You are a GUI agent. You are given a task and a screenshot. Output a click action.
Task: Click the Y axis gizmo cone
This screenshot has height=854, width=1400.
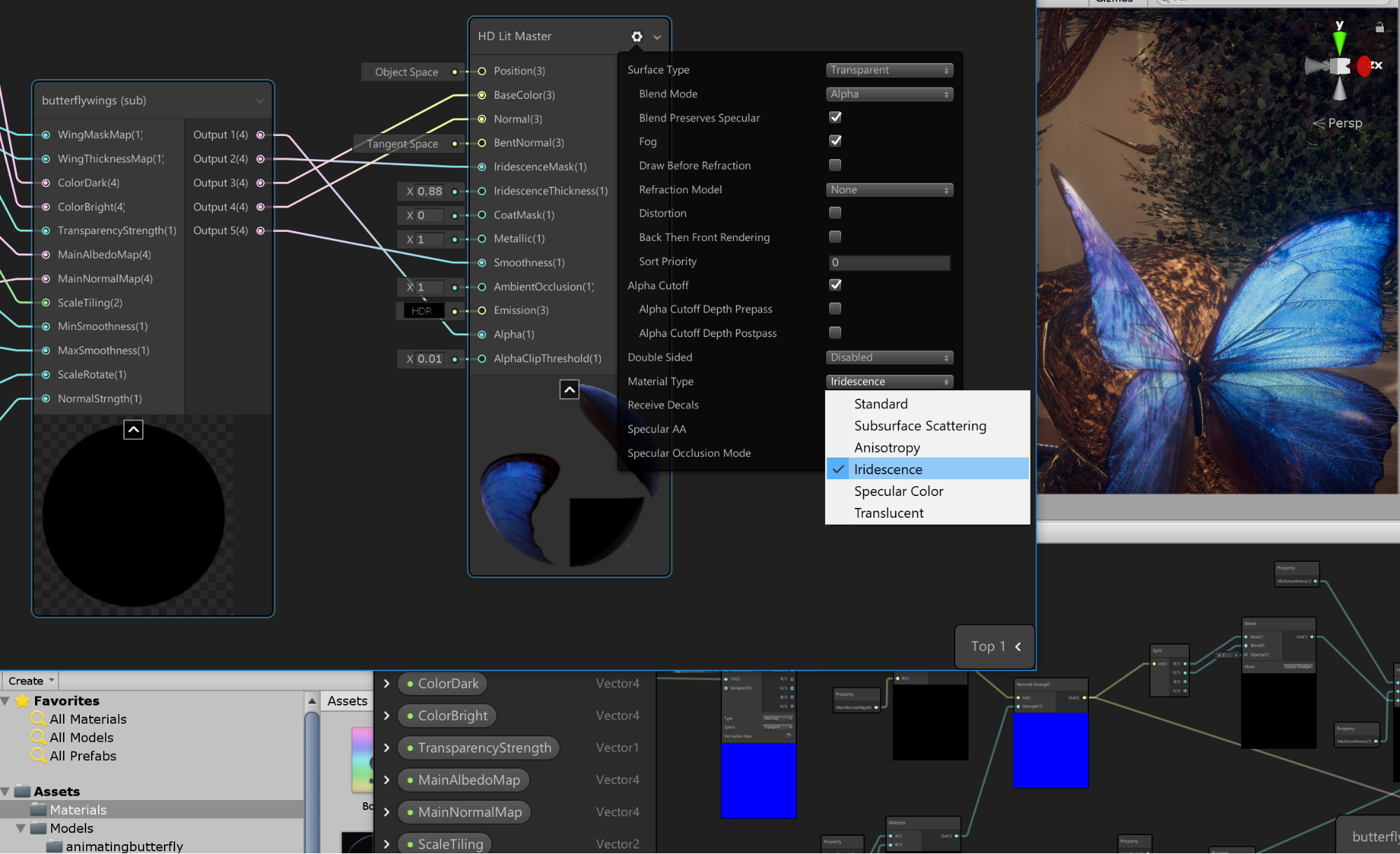tap(1340, 42)
